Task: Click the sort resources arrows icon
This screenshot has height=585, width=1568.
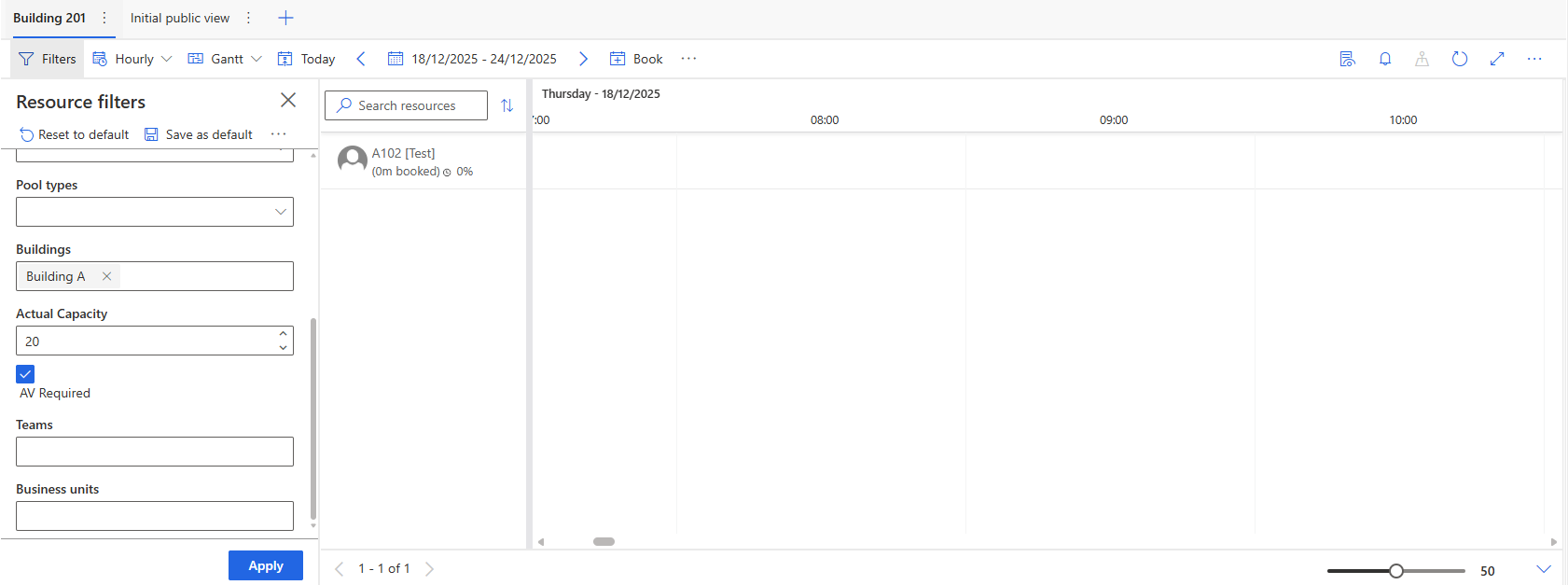Action: [x=506, y=105]
